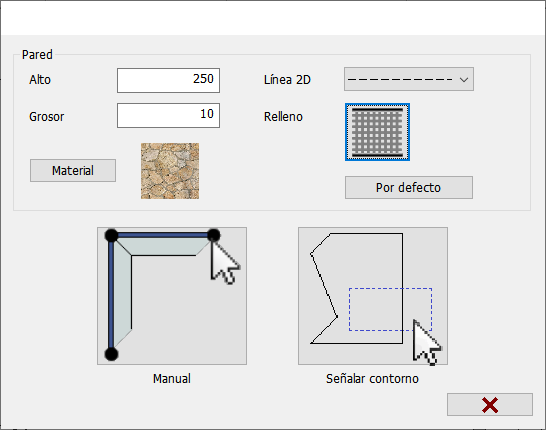Click the stone wall texture preview
This screenshot has height=430, width=546.
170,171
